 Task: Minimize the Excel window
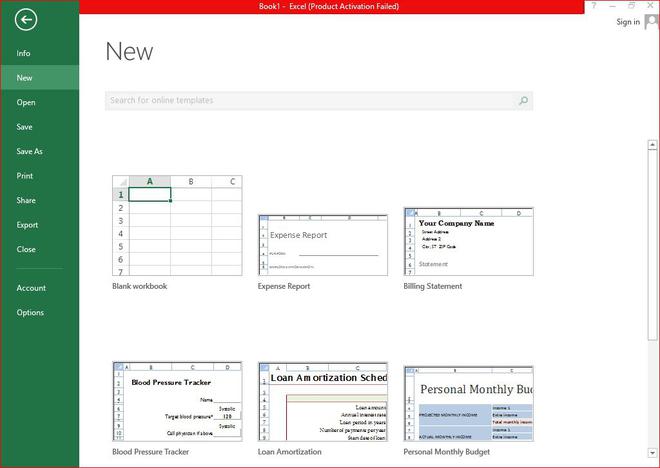[612, 5]
